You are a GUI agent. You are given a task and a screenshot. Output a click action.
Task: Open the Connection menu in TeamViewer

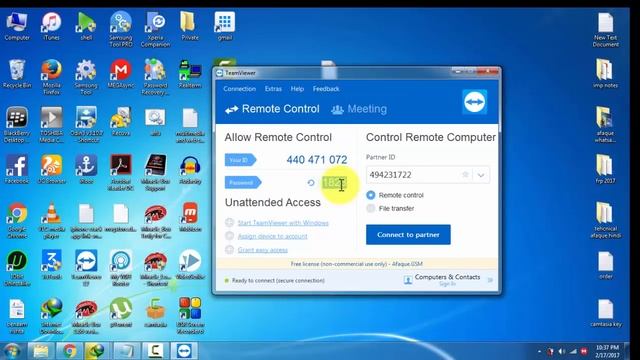point(239,89)
